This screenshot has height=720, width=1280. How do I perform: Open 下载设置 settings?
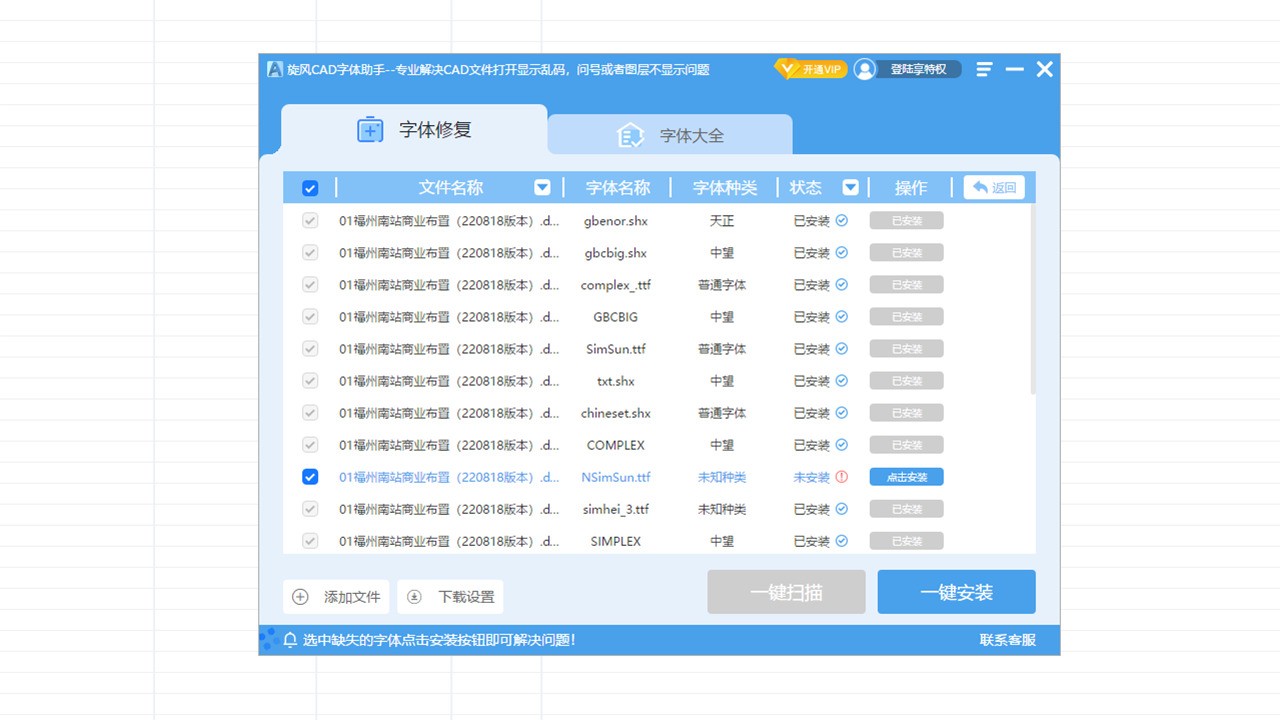click(450, 597)
